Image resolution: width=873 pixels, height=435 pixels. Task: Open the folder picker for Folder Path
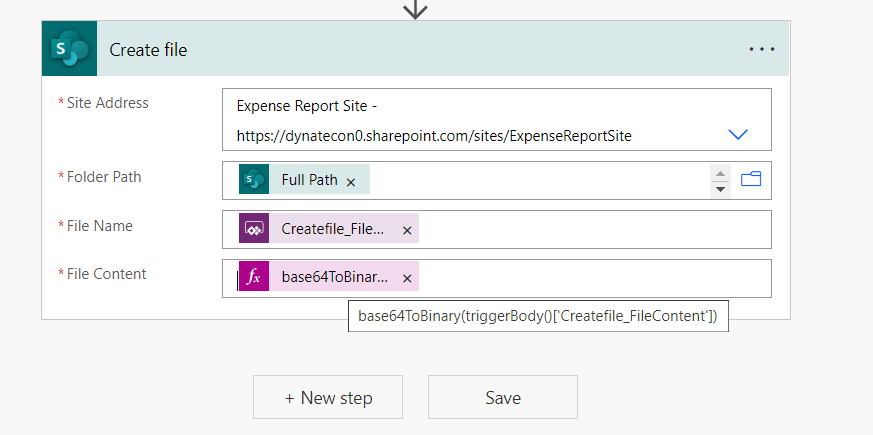[751, 180]
